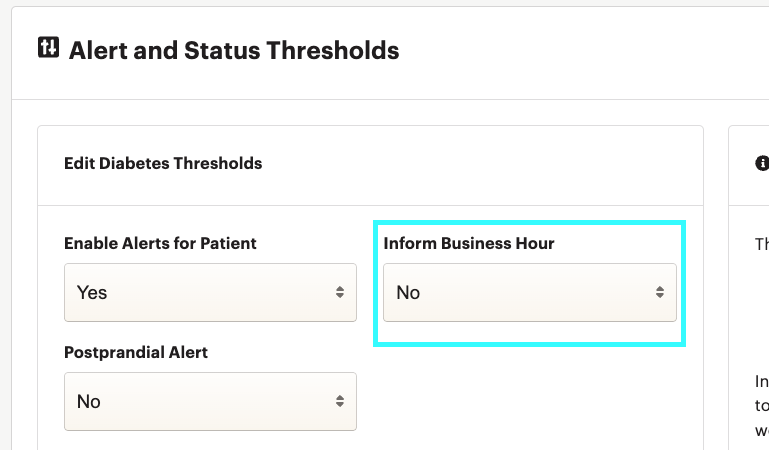This screenshot has height=450, width=769.
Task: Click the up-down arrows on Postprandial Alert select
Action: point(340,401)
